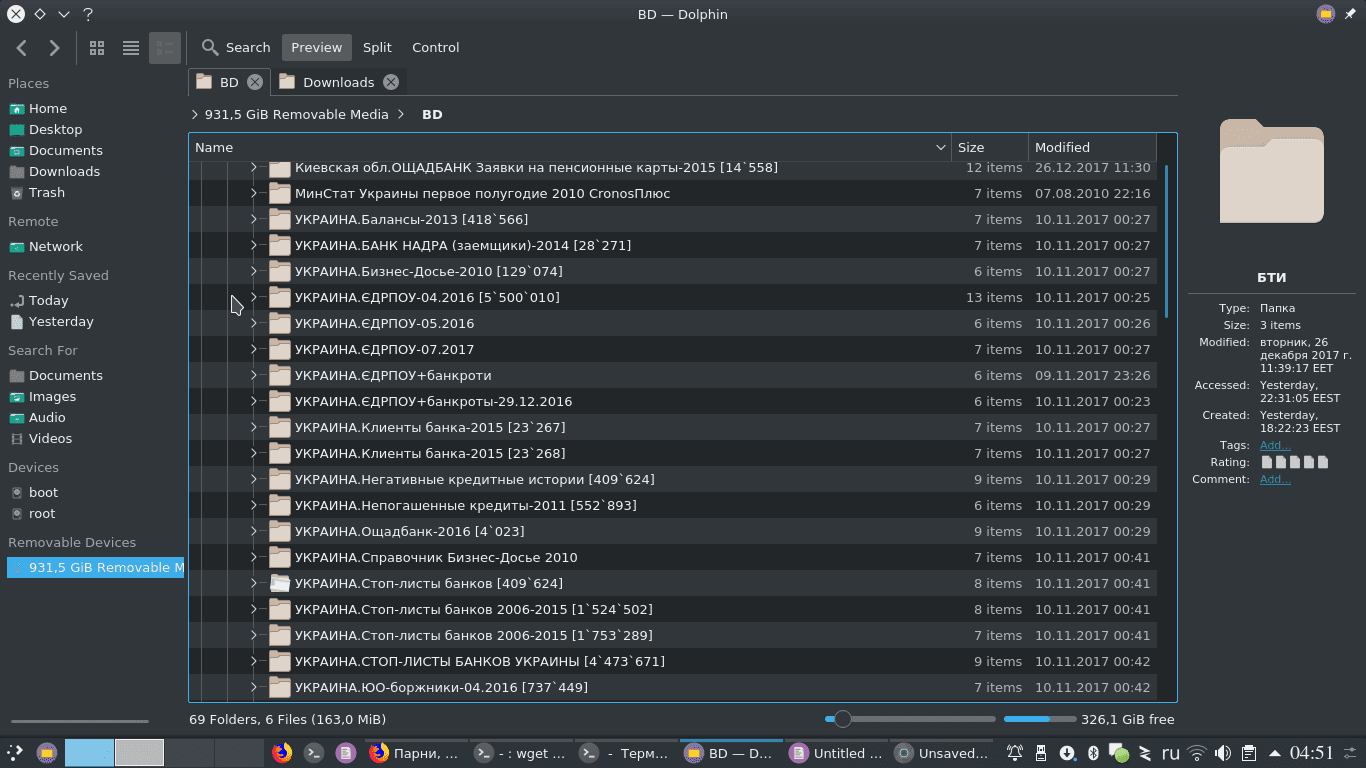Open Downloads in Places sidebar
Image resolution: width=1366 pixels, height=768 pixels.
[x=64, y=171]
